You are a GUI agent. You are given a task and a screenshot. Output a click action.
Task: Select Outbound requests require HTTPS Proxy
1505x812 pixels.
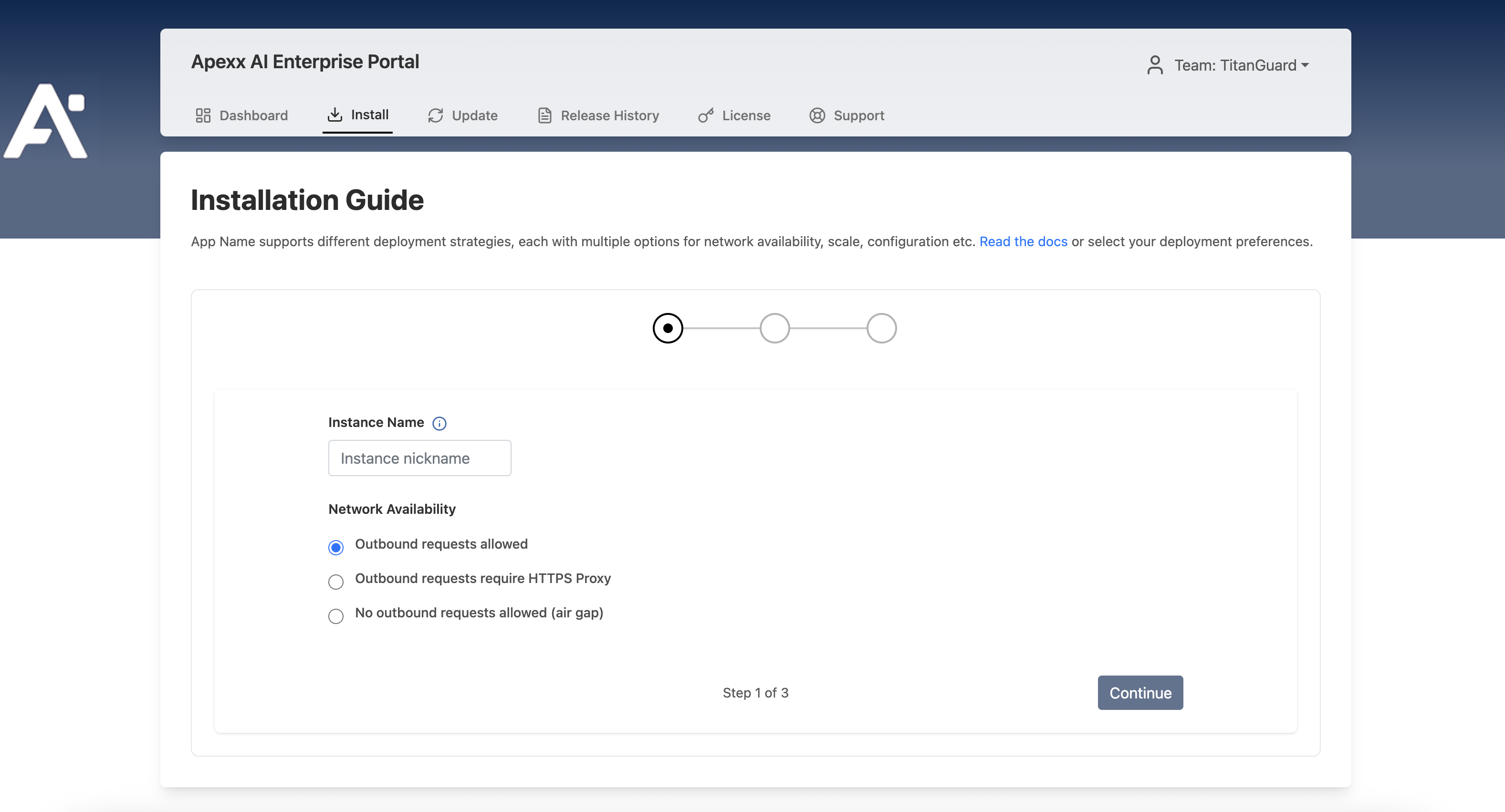pos(336,582)
